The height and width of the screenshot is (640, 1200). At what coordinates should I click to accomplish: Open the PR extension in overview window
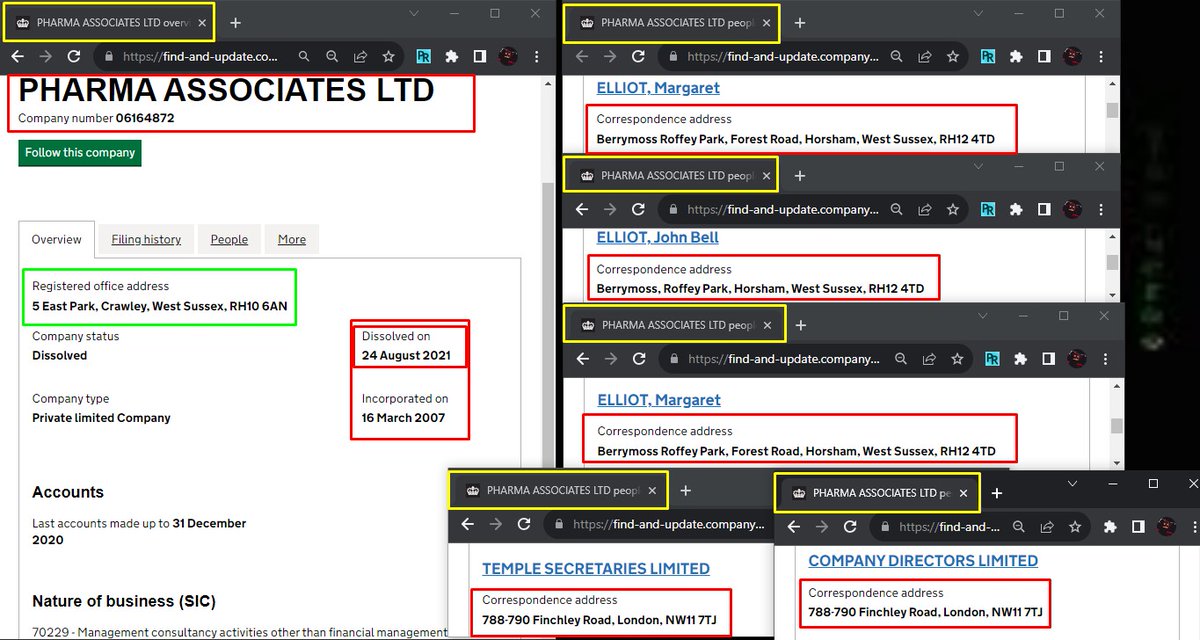424,57
